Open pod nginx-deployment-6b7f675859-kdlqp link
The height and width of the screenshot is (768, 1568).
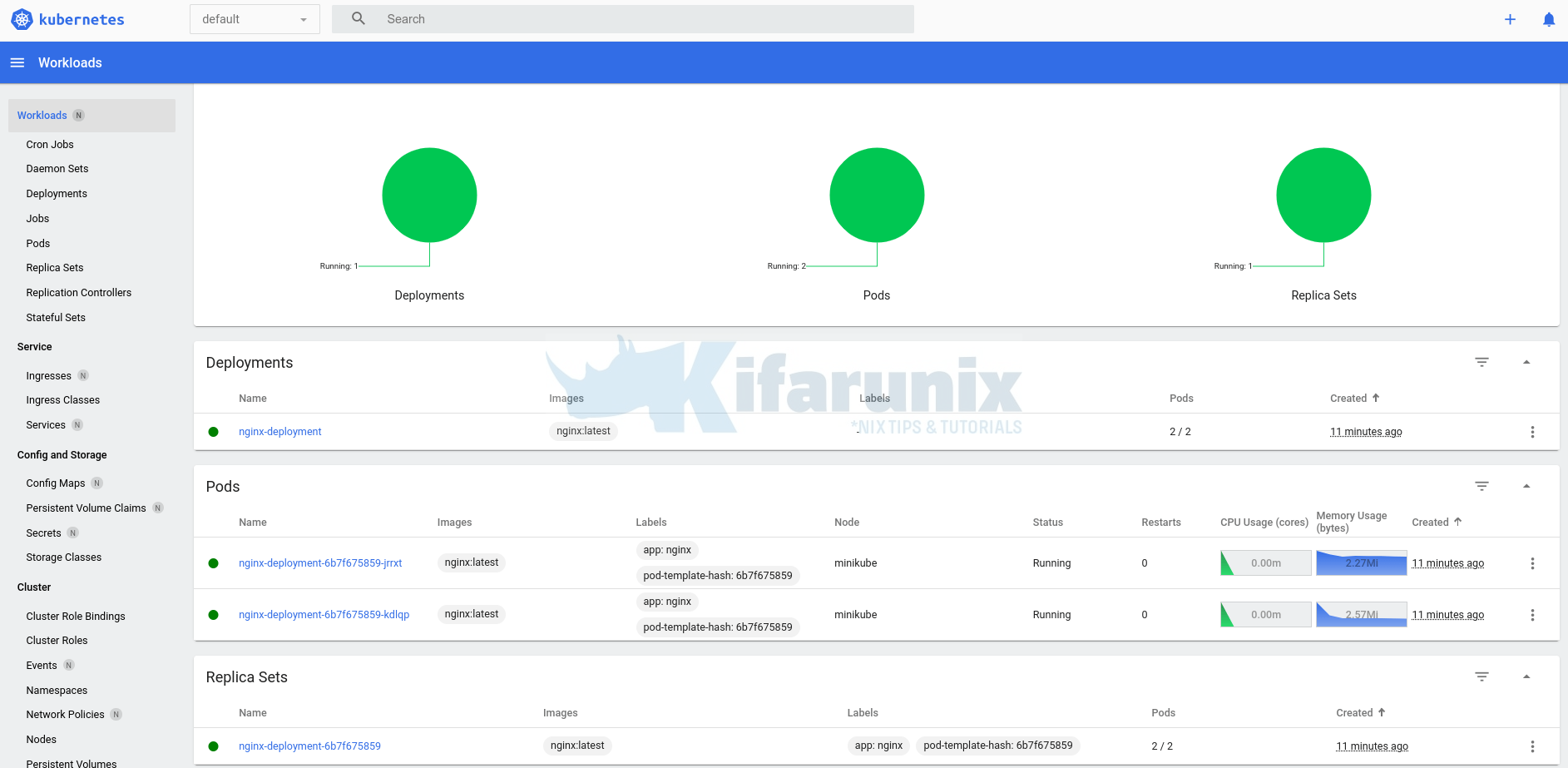pos(324,615)
